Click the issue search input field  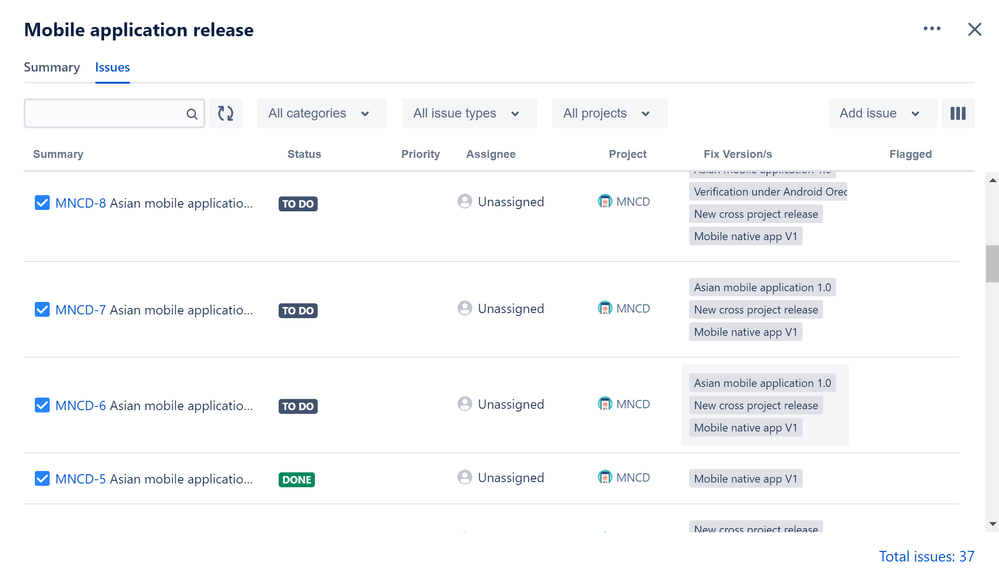pos(114,113)
